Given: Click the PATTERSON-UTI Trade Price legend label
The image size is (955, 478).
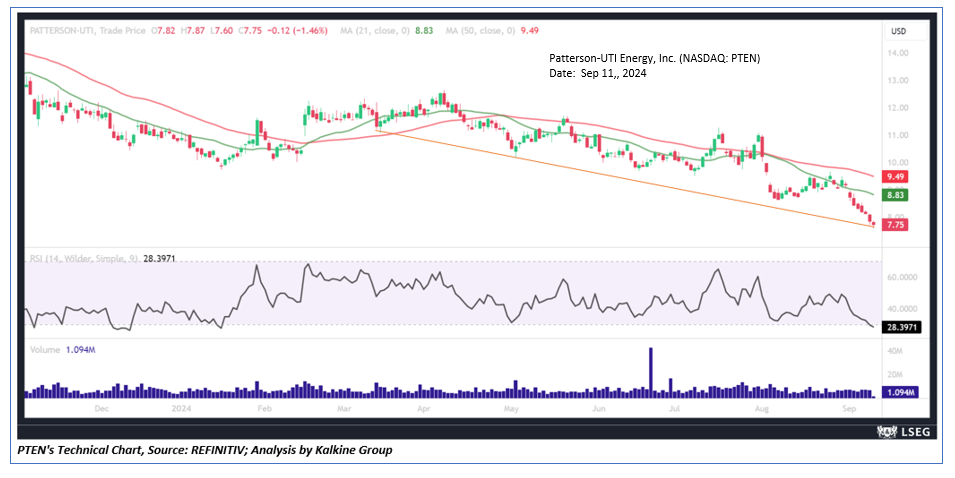Looking at the screenshot, I should point(90,30).
